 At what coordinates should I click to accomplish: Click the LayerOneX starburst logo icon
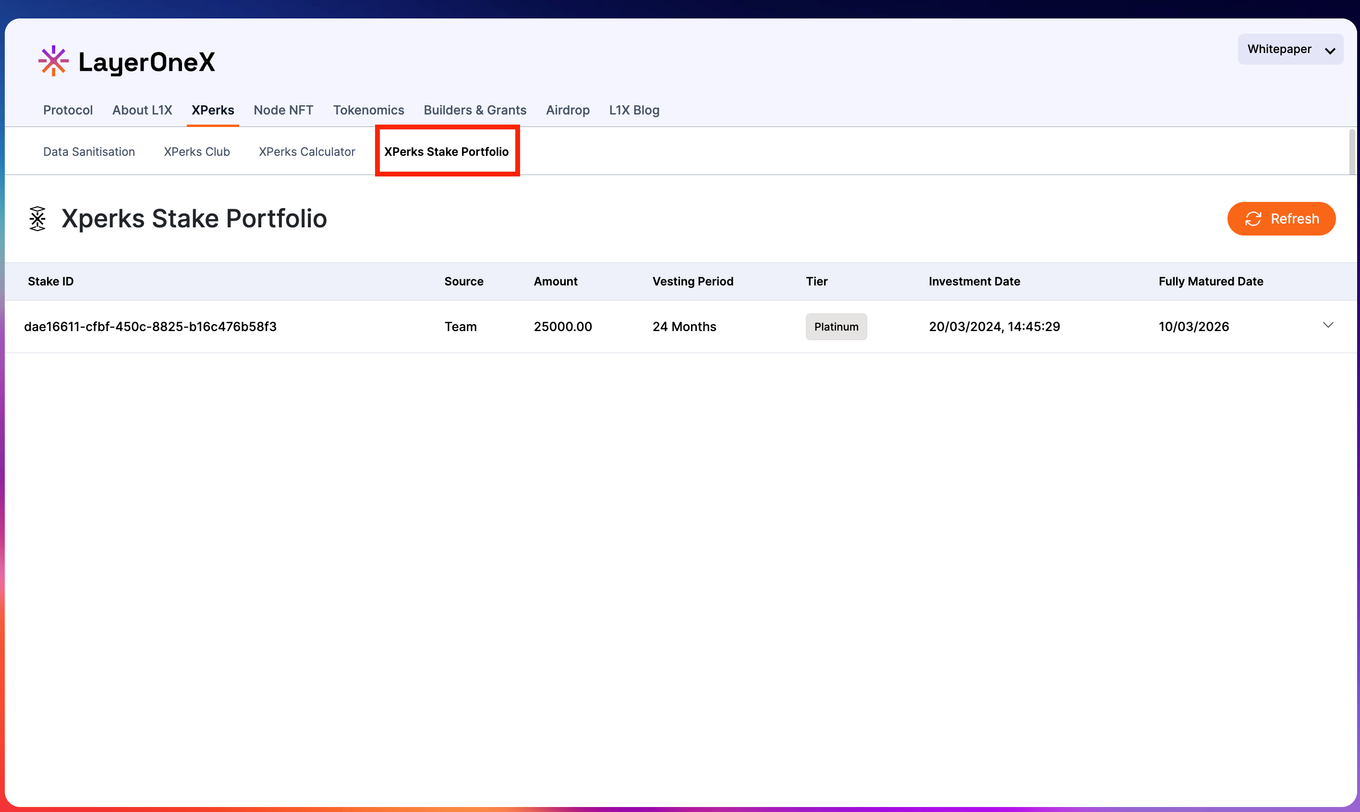click(x=53, y=62)
